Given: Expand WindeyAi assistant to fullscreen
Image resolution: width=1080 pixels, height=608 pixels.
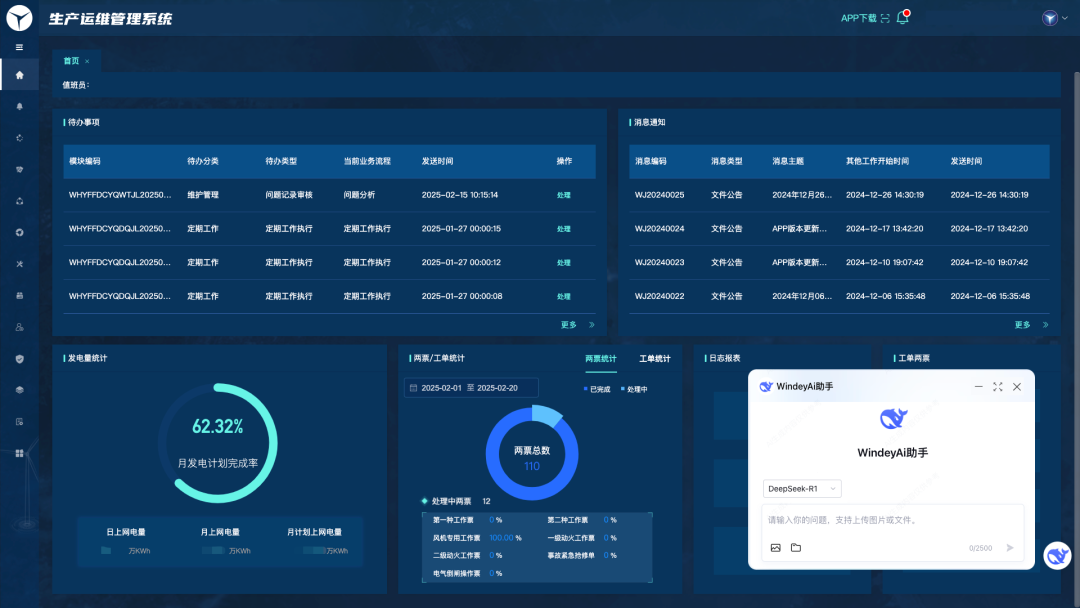Looking at the screenshot, I should tap(997, 387).
